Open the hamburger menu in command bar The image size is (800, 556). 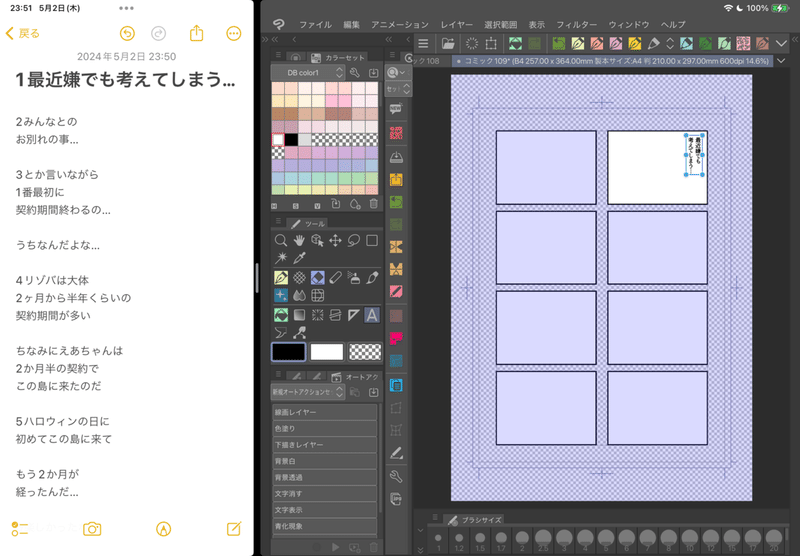pyautogui.click(x=423, y=44)
